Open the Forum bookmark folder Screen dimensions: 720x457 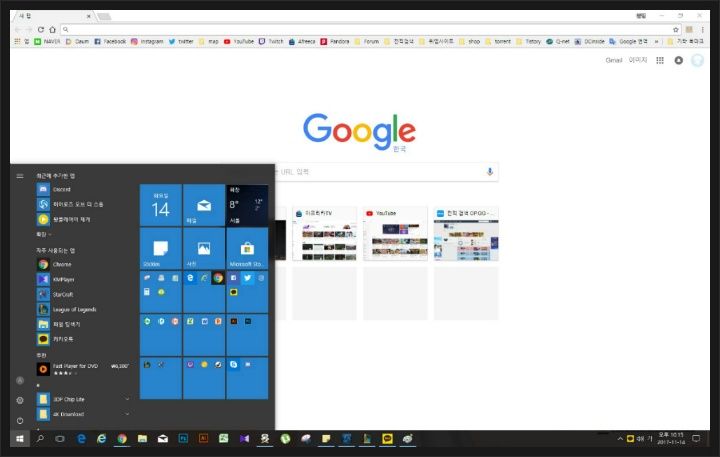pyautogui.click(x=366, y=41)
